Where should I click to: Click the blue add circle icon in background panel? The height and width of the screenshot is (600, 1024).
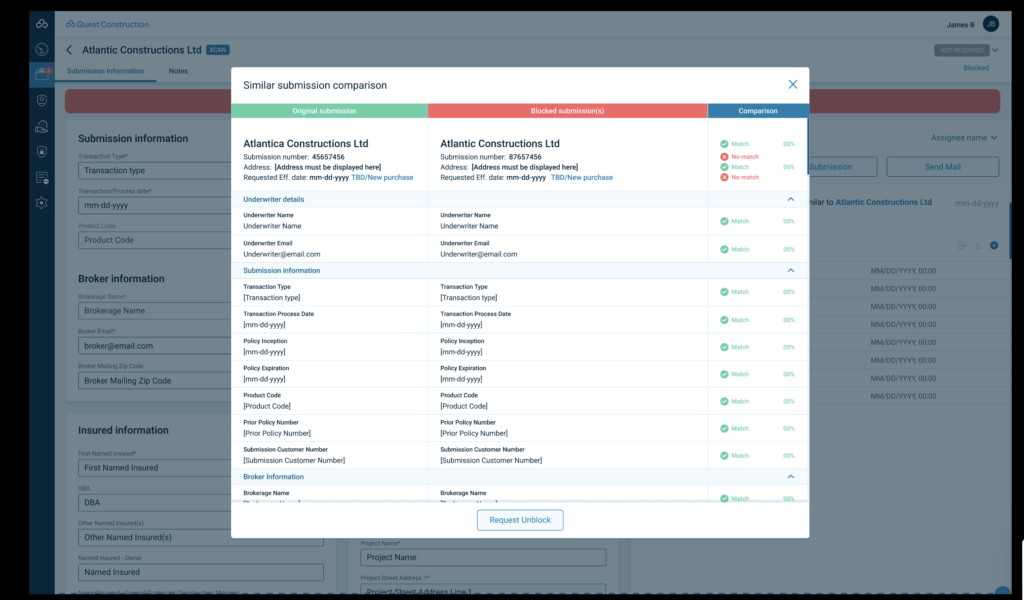994,245
